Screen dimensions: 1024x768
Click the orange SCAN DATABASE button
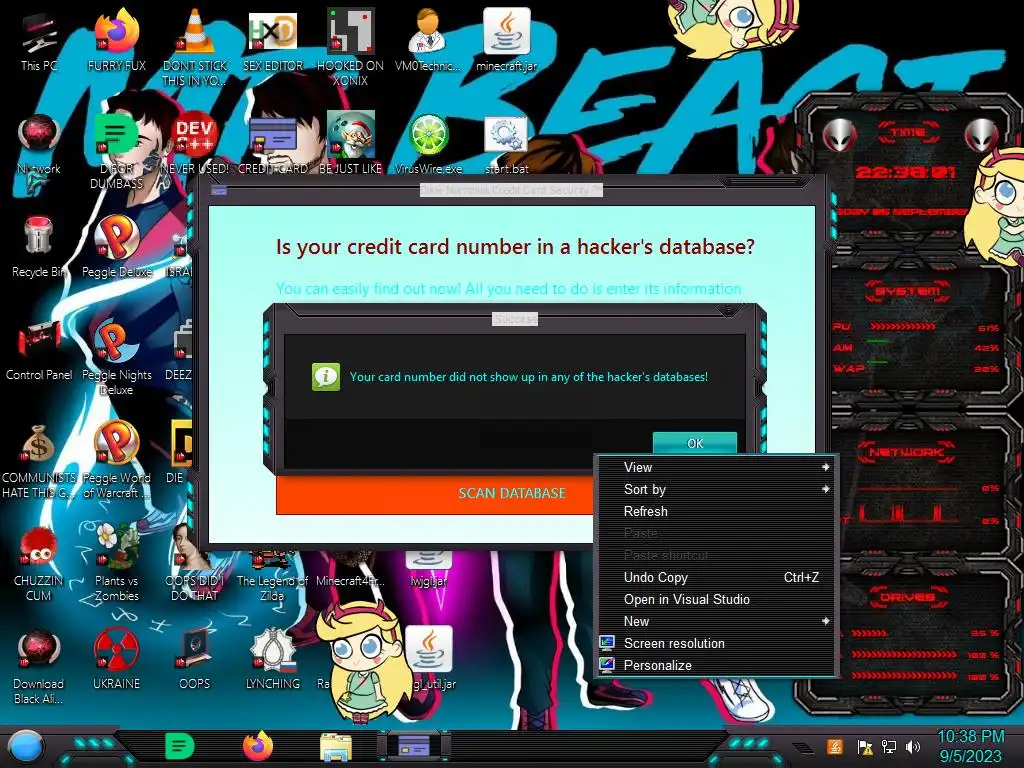(435, 494)
